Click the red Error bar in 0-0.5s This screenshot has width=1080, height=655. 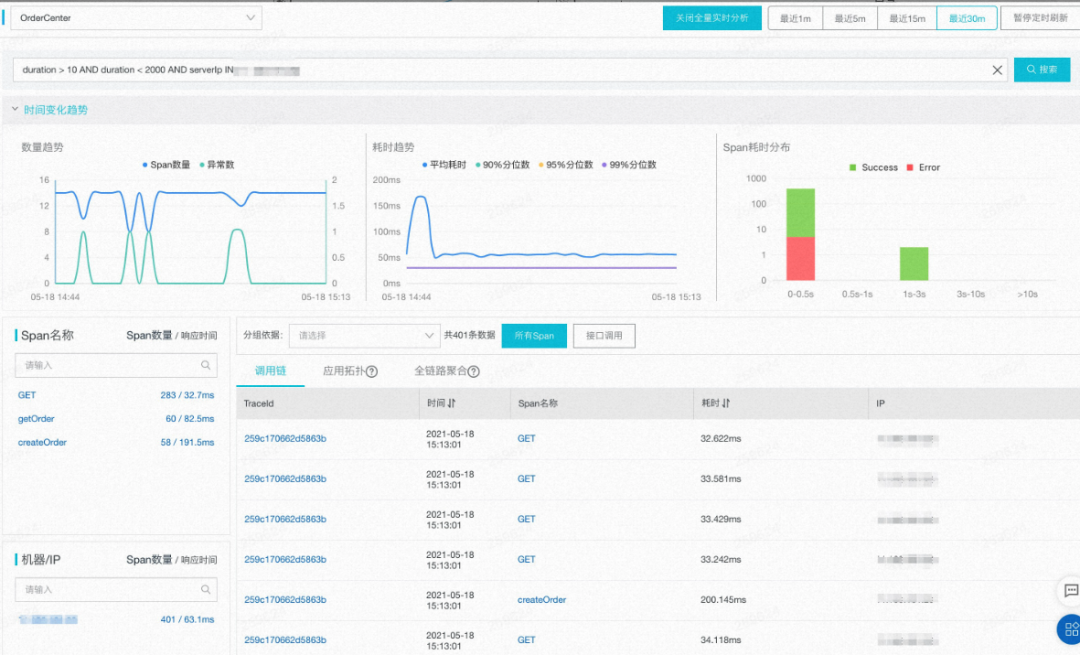pos(800,258)
